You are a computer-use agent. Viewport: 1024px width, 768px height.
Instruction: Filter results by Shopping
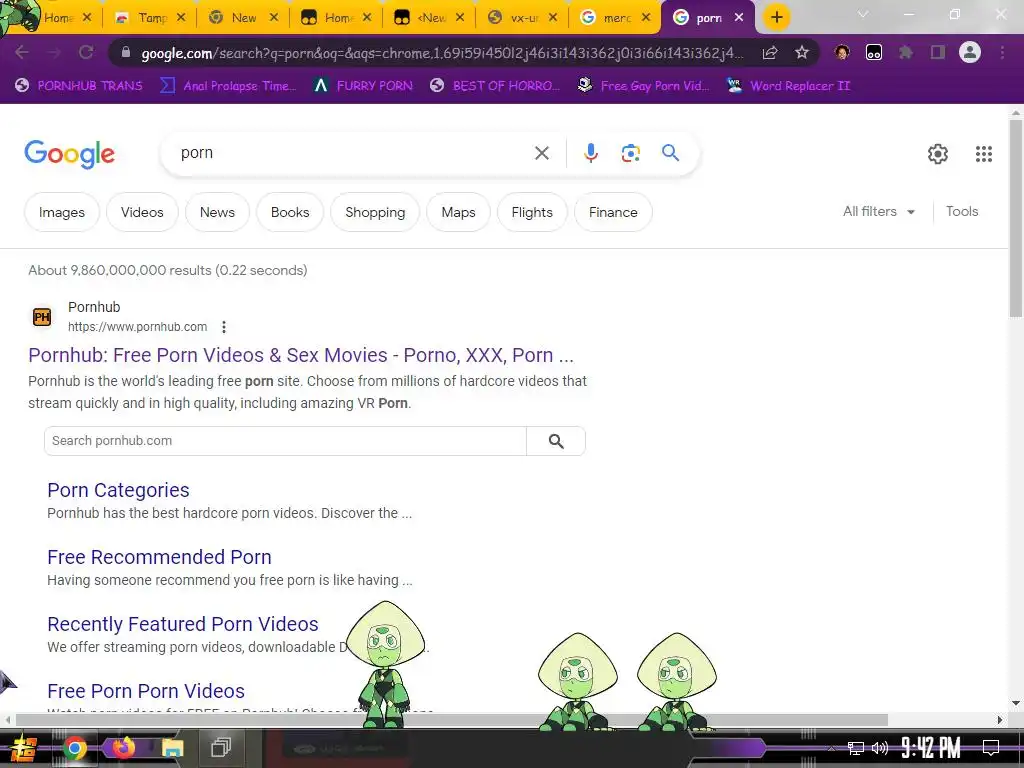375,212
